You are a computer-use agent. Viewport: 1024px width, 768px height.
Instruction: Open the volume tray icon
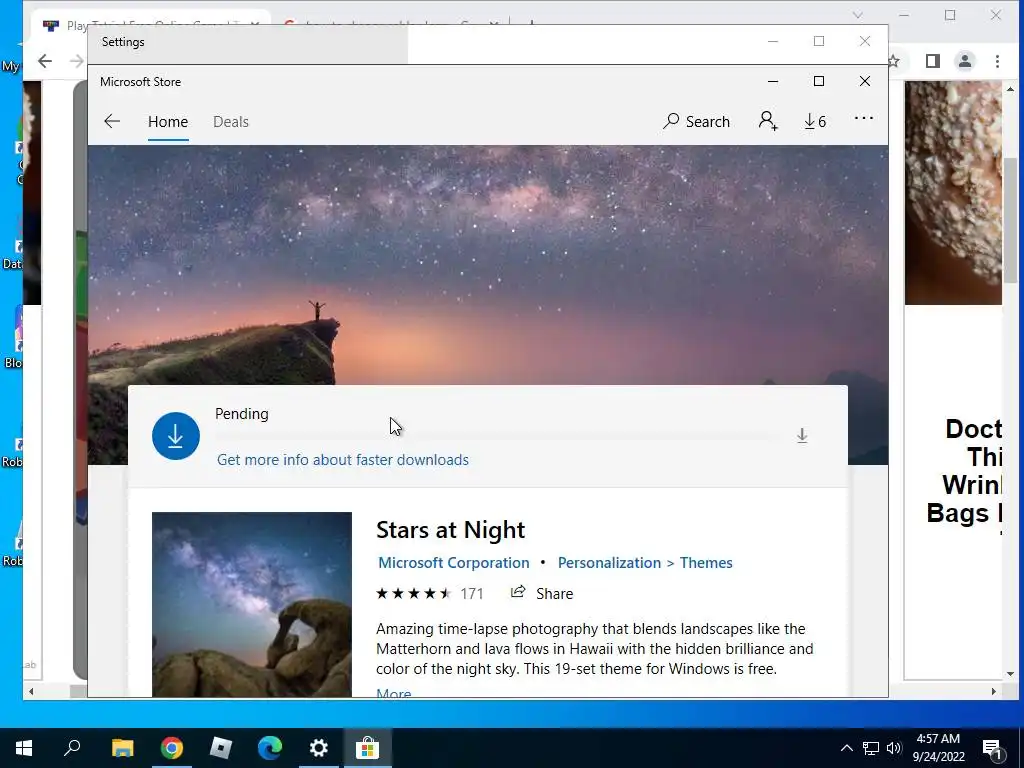click(894, 748)
